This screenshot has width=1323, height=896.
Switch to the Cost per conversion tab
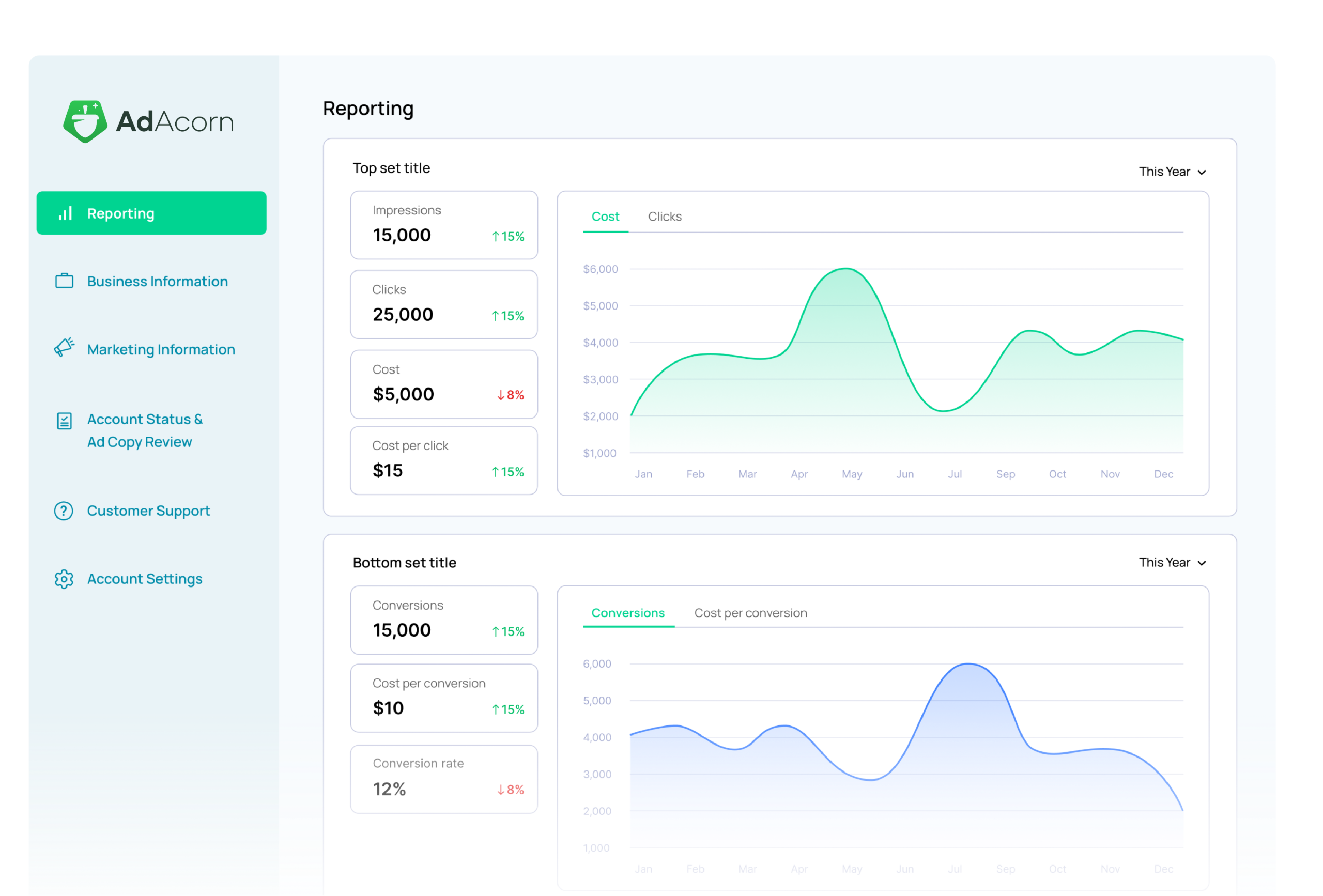750,613
